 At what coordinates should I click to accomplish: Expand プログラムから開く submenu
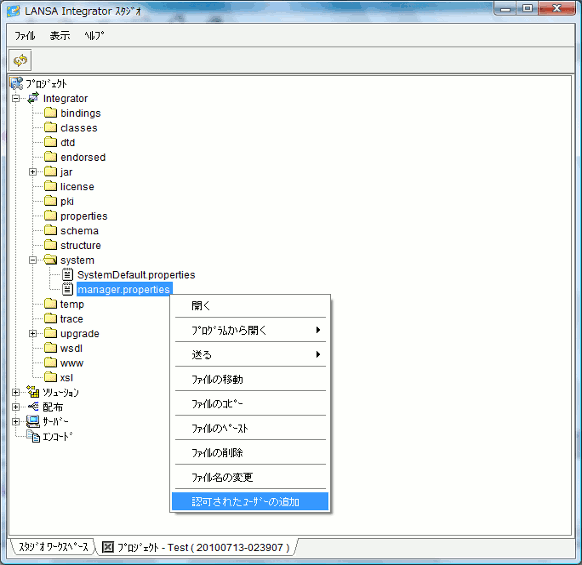[x=250, y=330]
